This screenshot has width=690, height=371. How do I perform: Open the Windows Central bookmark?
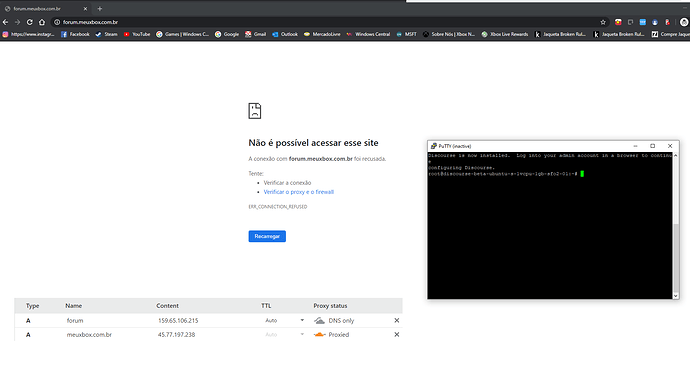[x=368, y=34]
